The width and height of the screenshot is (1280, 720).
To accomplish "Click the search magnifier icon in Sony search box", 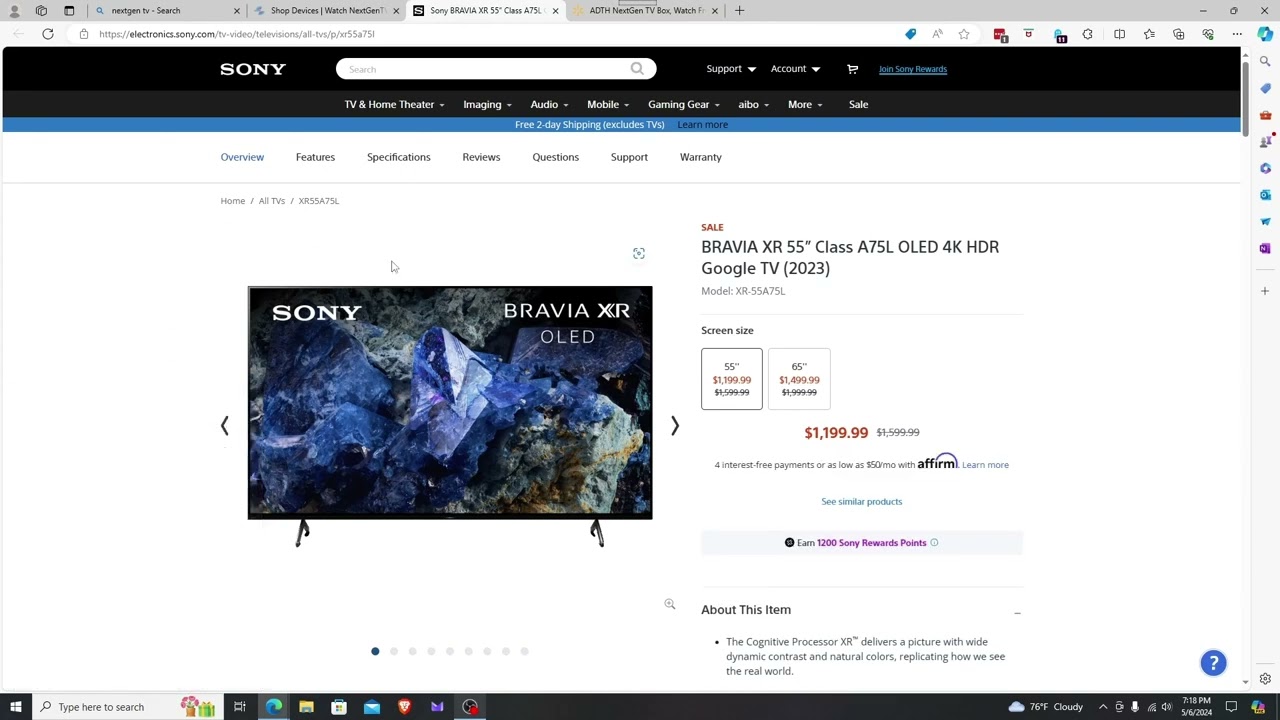I will pyautogui.click(x=637, y=69).
